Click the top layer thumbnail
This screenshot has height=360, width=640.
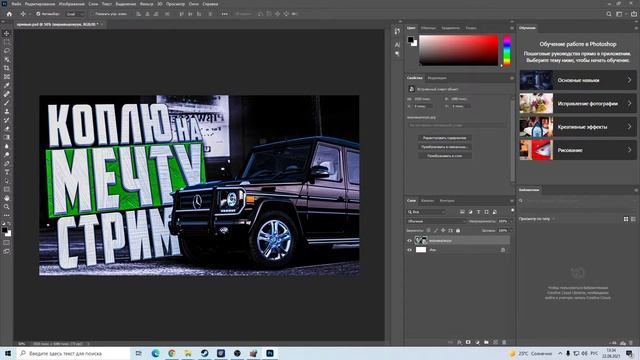[420, 241]
